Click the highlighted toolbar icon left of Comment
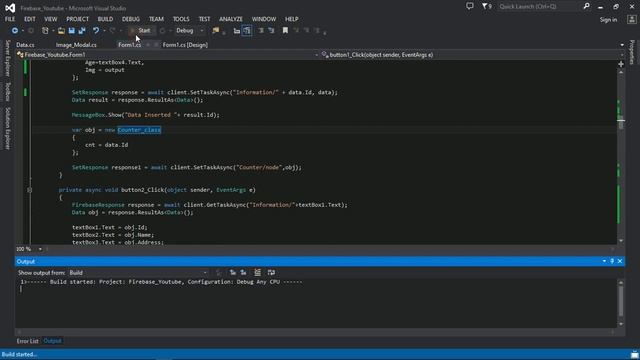The image size is (640, 360). pyautogui.click(x=247, y=31)
